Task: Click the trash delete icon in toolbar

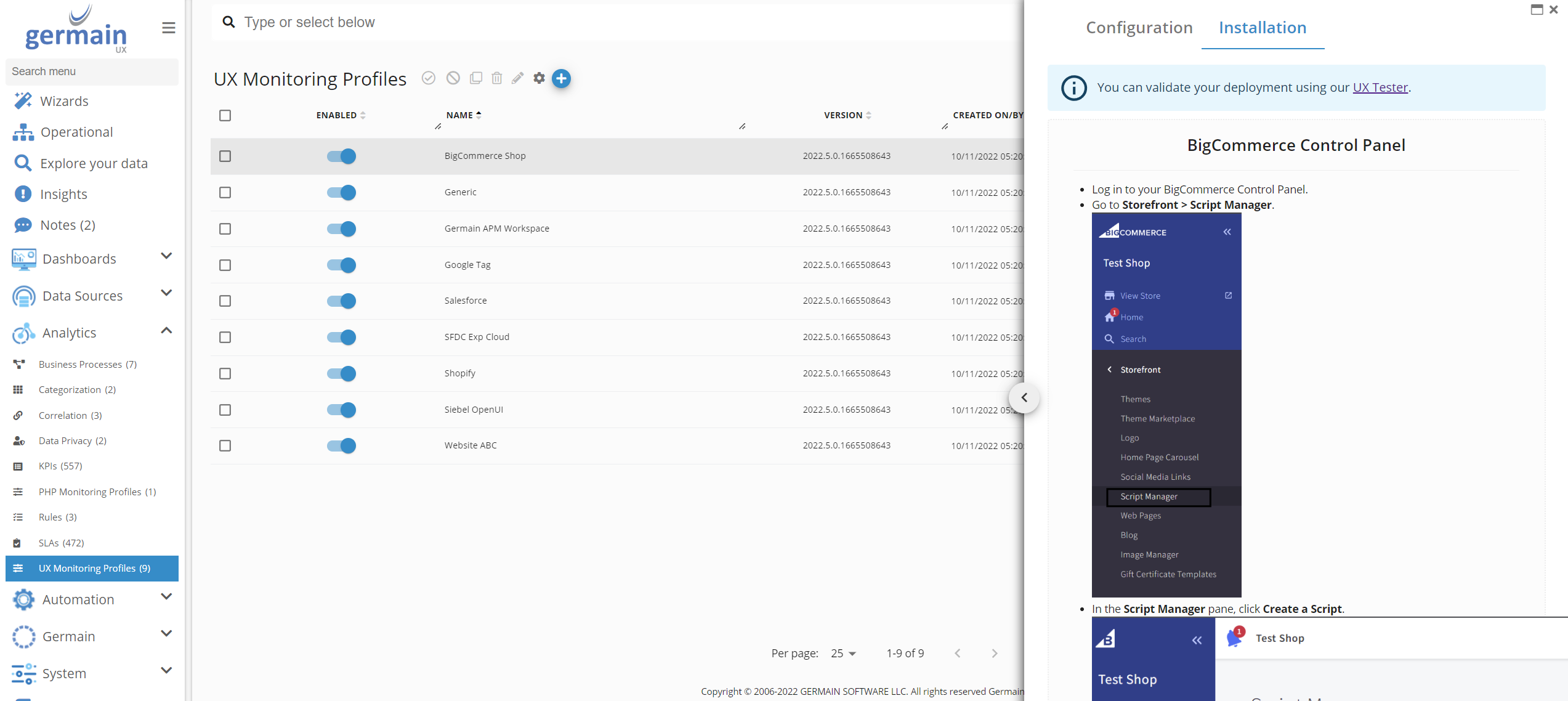Action: tap(497, 78)
